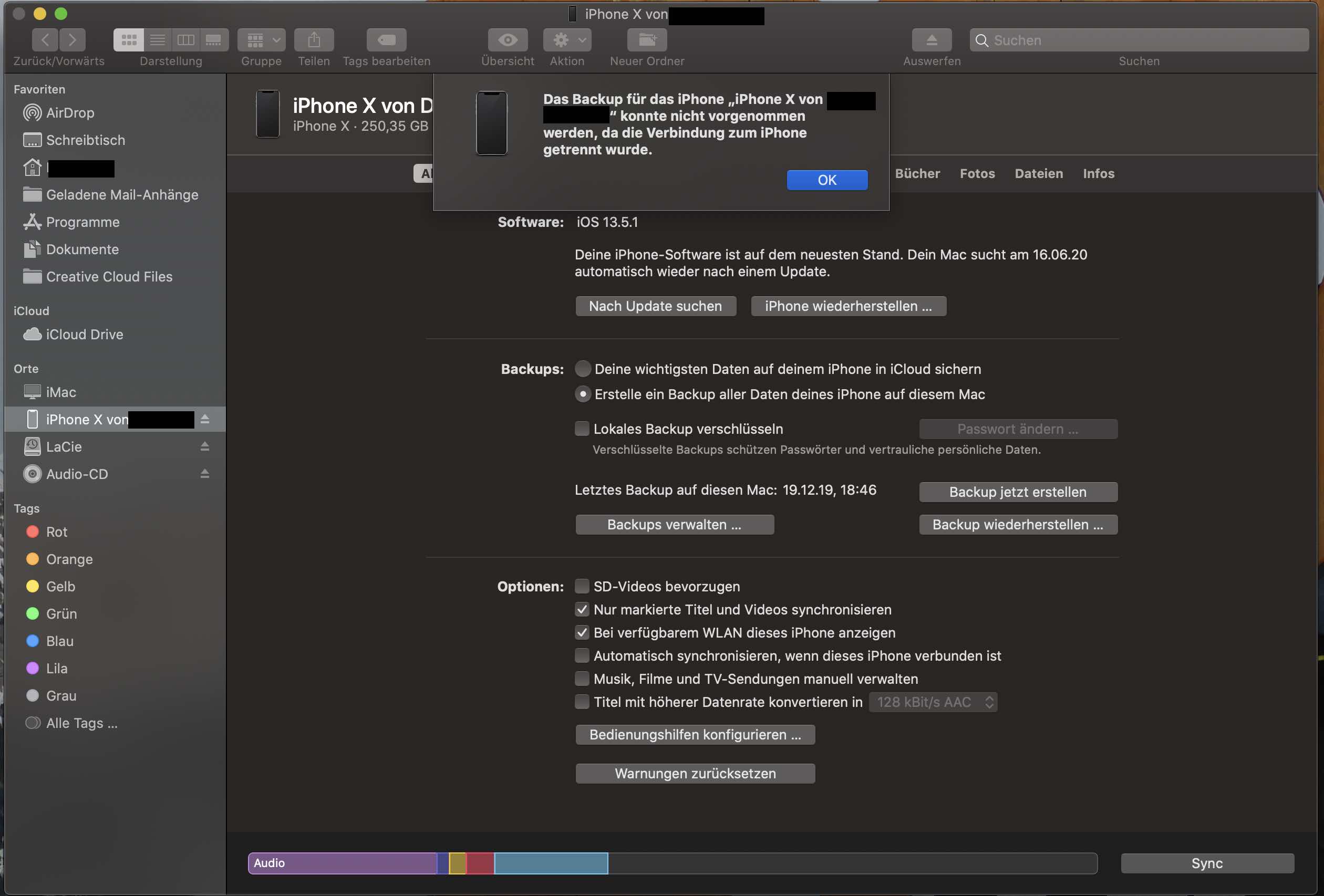Eject the LaCie drive
1324x896 pixels.
pyautogui.click(x=204, y=446)
